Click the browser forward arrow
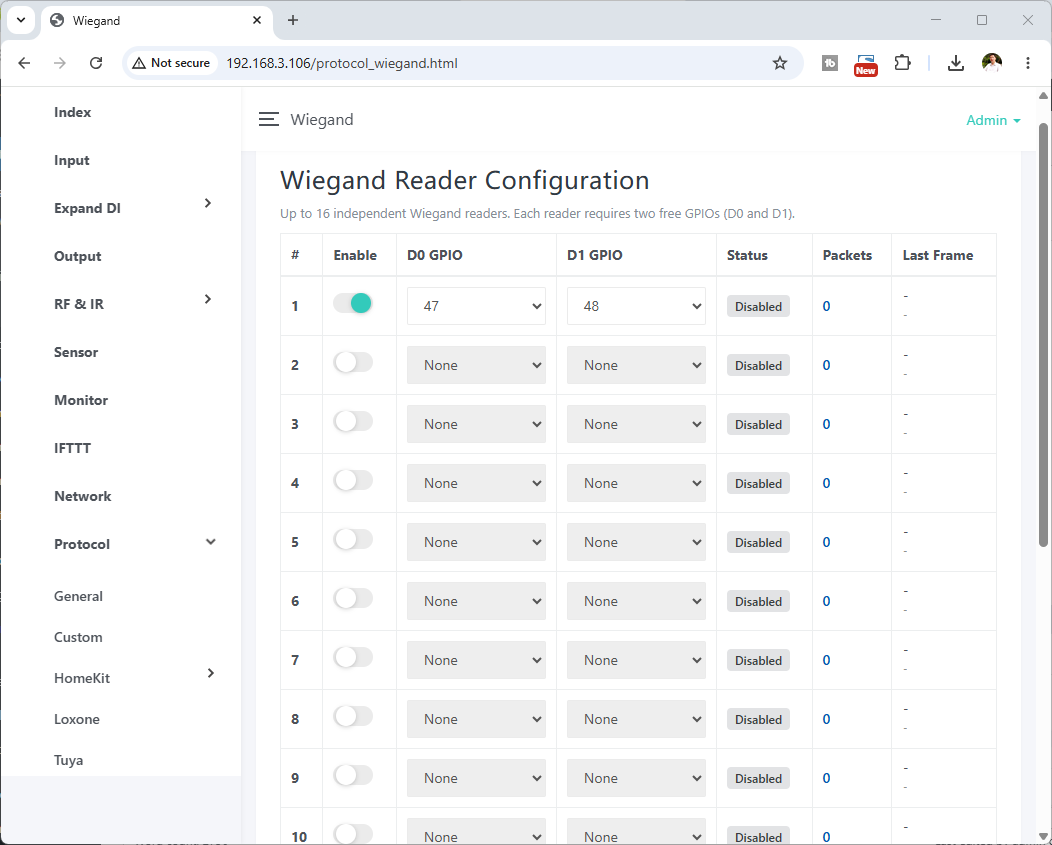 [x=60, y=63]
